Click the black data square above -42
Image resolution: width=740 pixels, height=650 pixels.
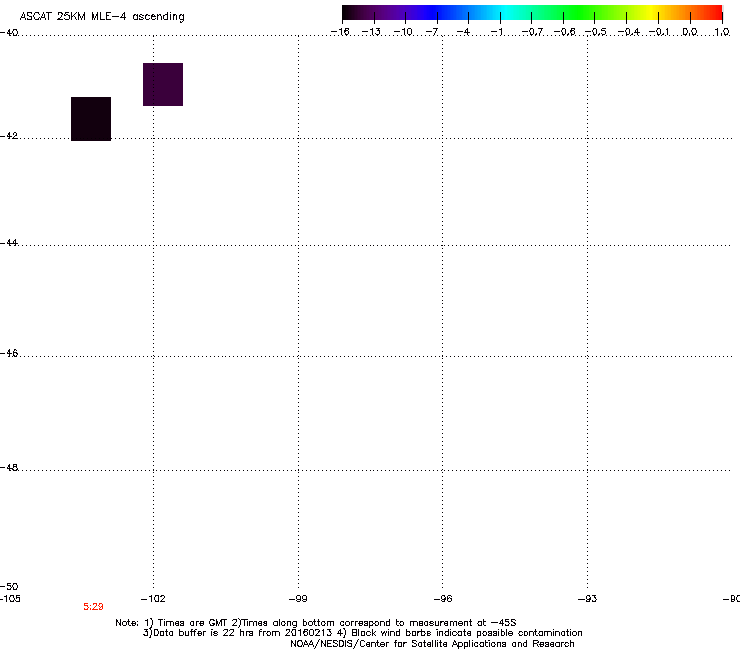91,119
